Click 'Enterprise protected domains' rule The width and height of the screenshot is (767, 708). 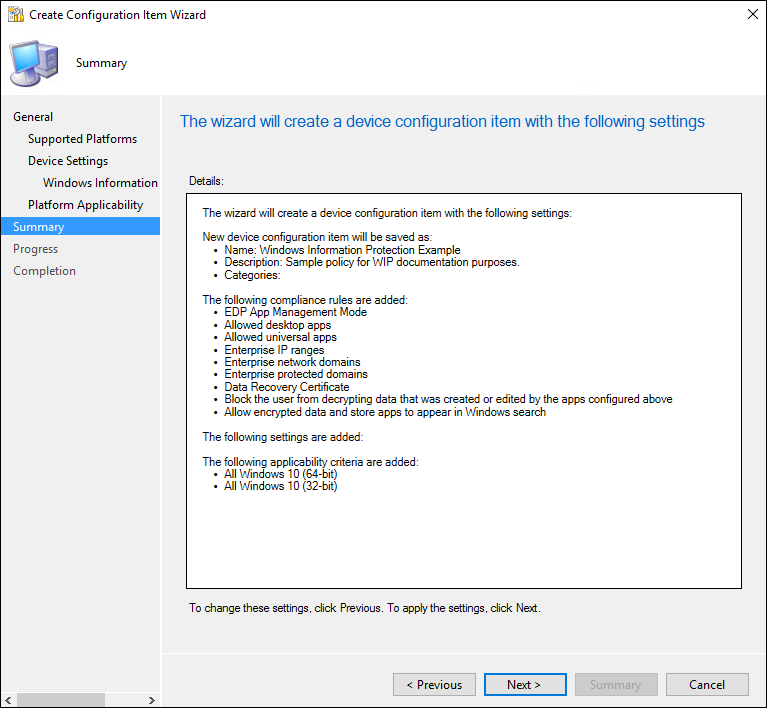[x=296, y=374]
